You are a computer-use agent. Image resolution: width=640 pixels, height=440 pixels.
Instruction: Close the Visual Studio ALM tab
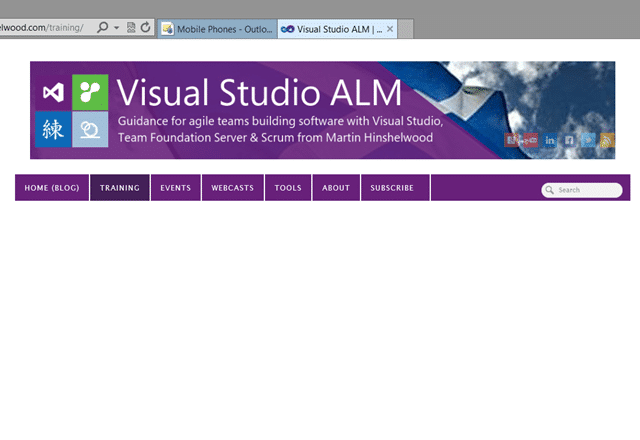click(390, 29)
